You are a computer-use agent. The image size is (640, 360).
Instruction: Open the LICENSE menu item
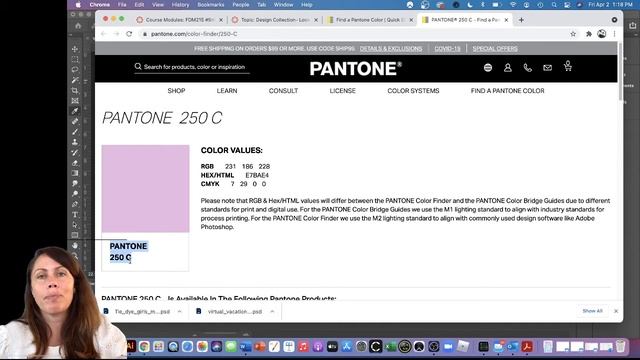pyautogui.click(x=342, y=91)
